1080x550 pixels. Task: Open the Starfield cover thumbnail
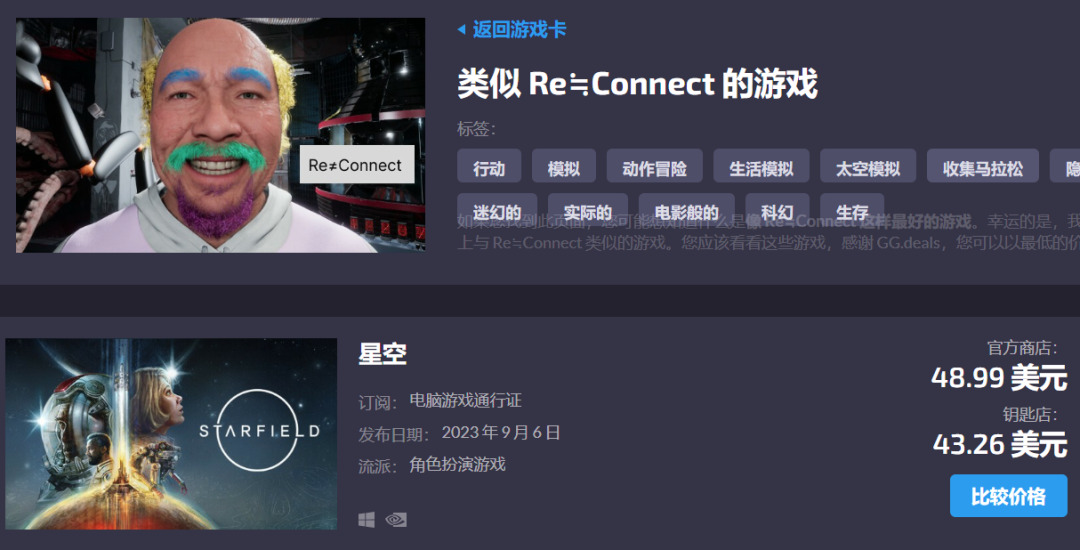coord(171,434)
